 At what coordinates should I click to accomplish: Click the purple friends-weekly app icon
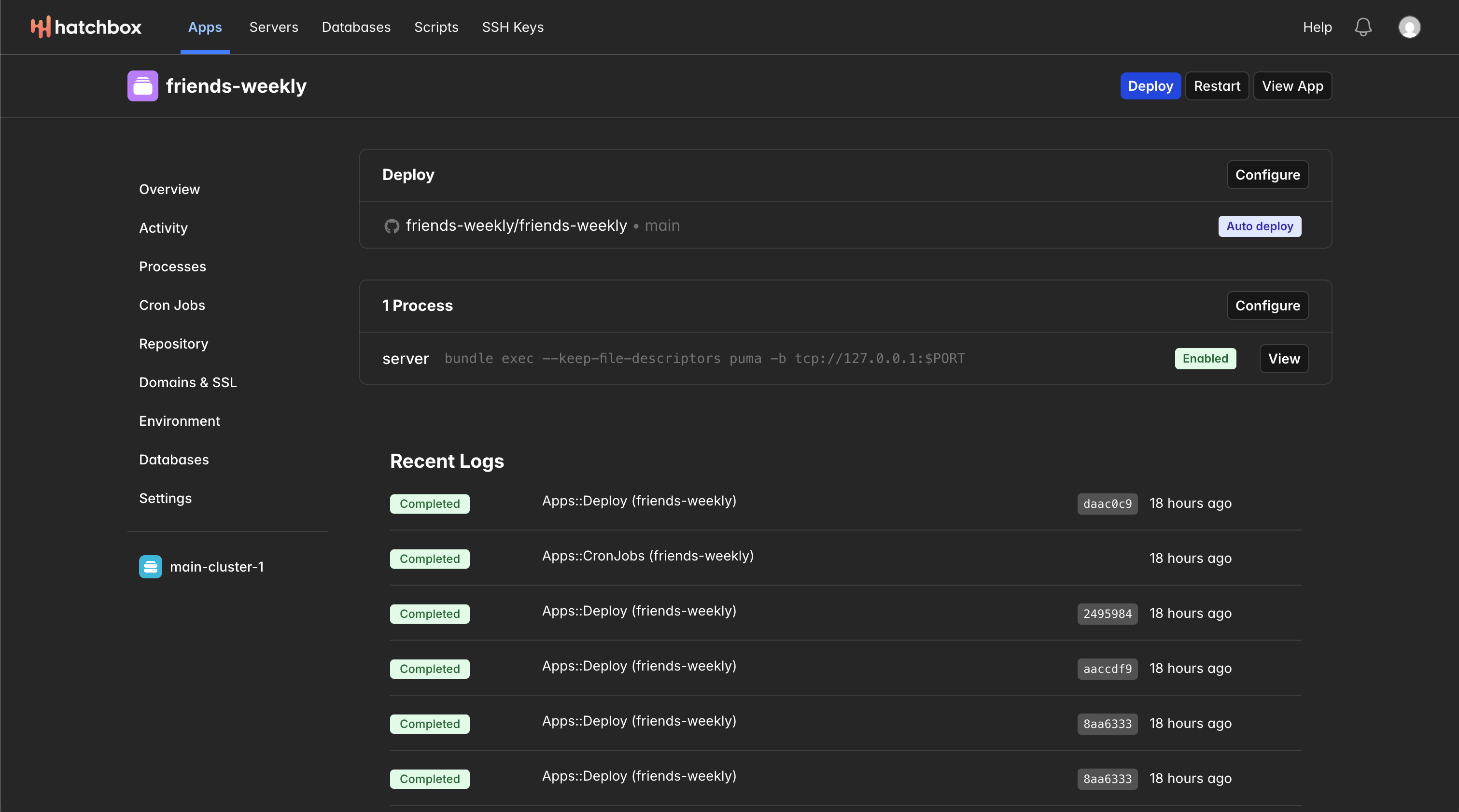click(143, 86)
